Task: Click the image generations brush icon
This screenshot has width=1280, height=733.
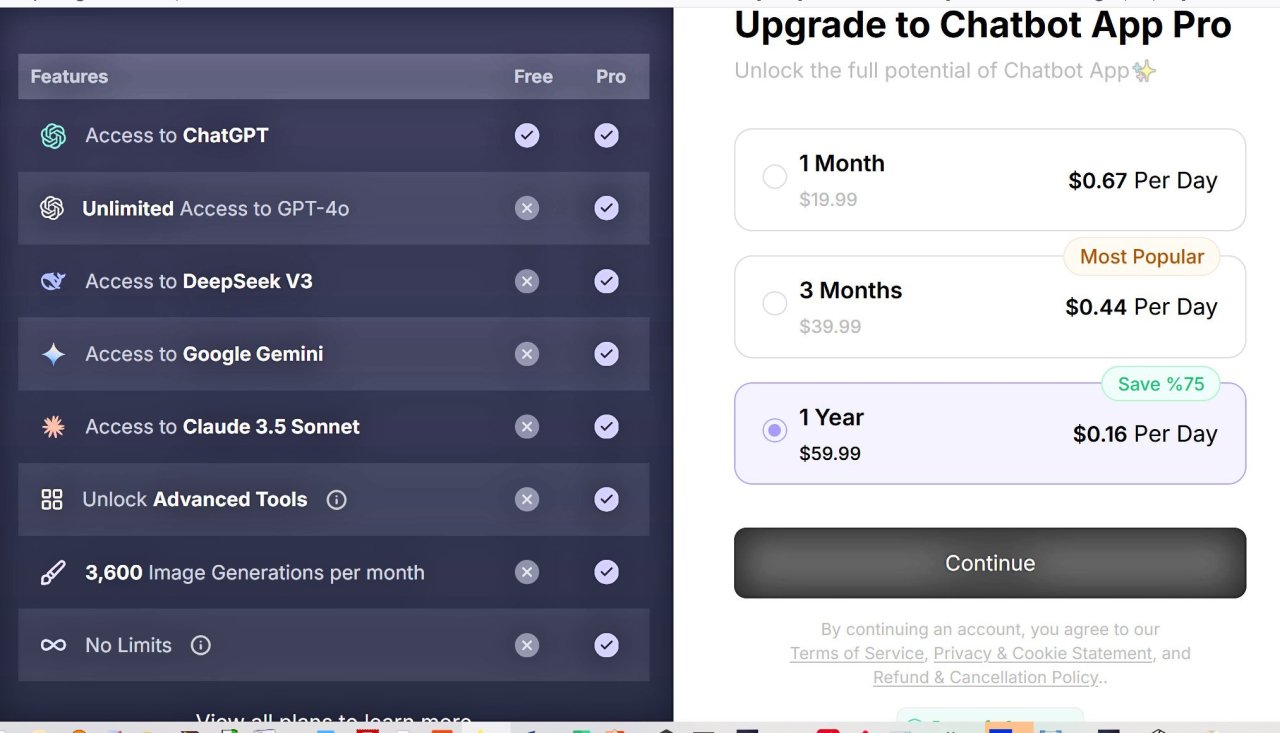Action: (x=53, y=572)
